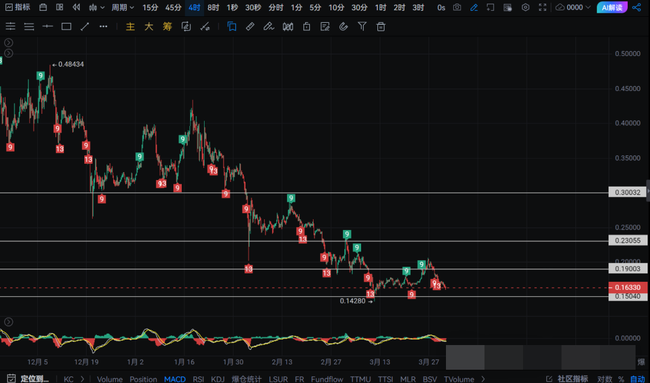
Task: Select the 分时 timeframe
Action: (x=275, y=7)
